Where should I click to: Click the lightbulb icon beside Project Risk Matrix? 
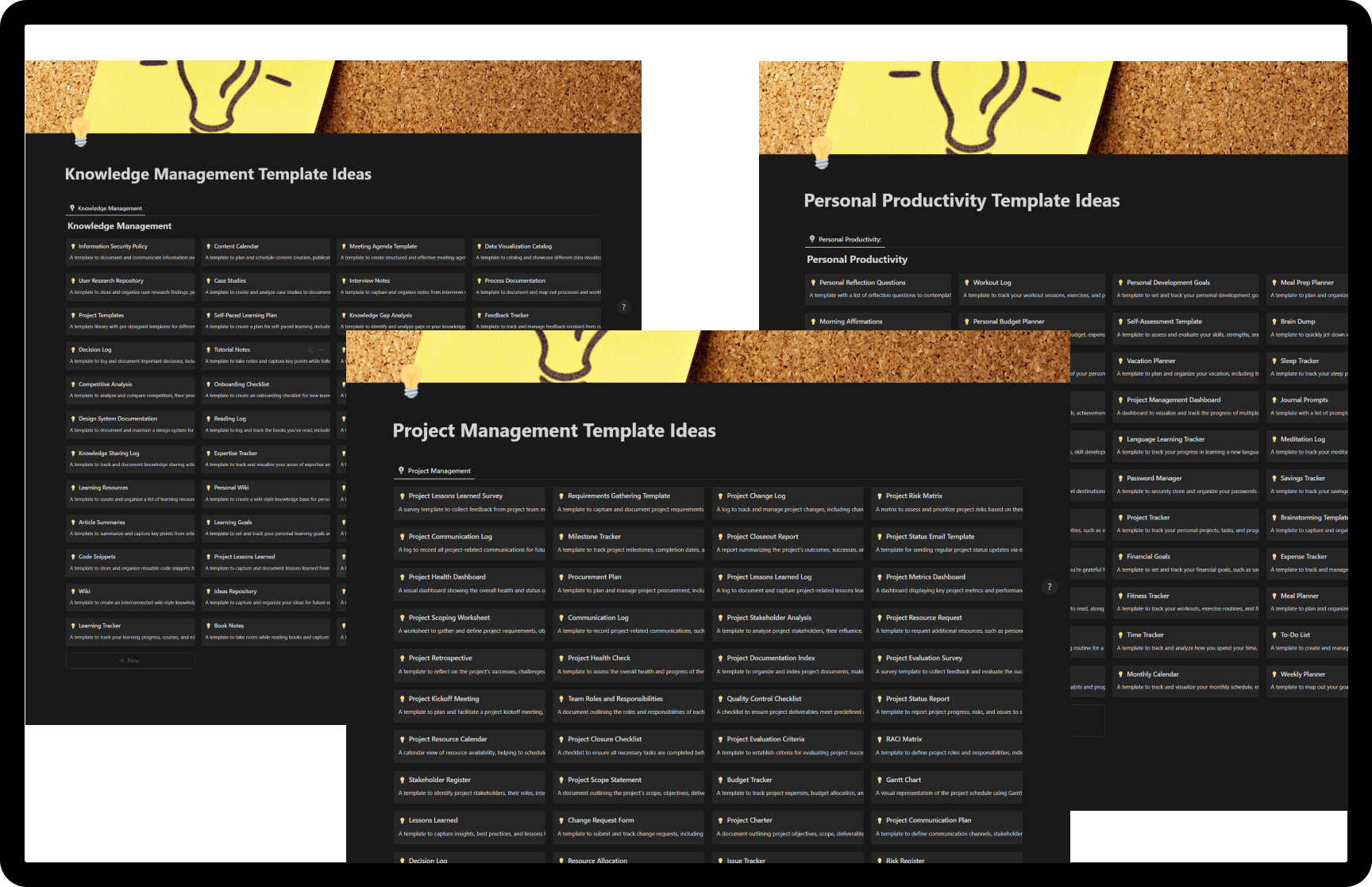point(879,496)
